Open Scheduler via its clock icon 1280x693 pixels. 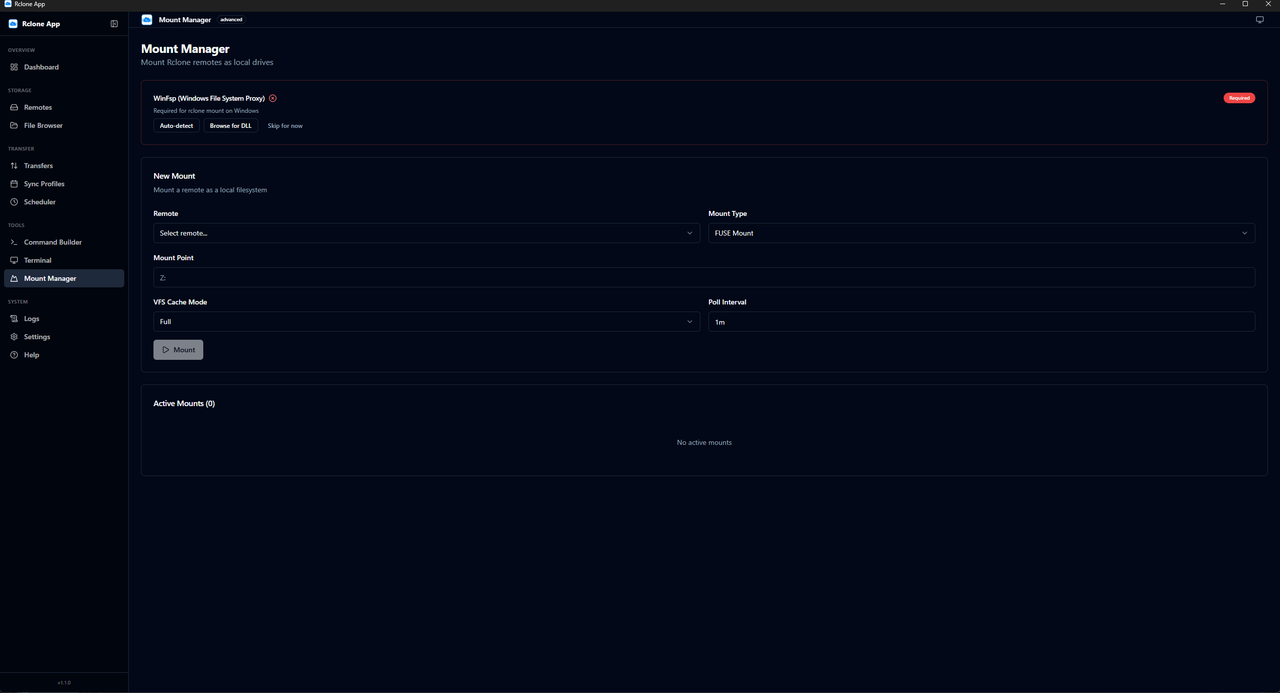[x=14, y=202]
